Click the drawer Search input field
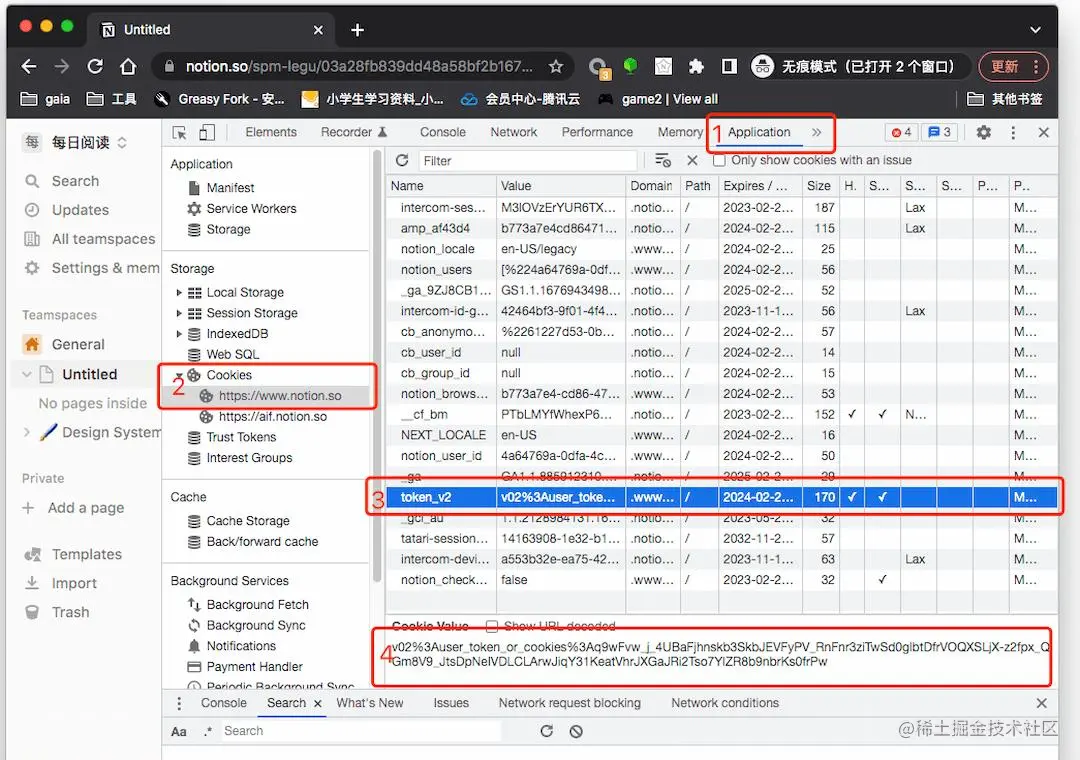Screen dimensions: 1080x760 [360, 731]
